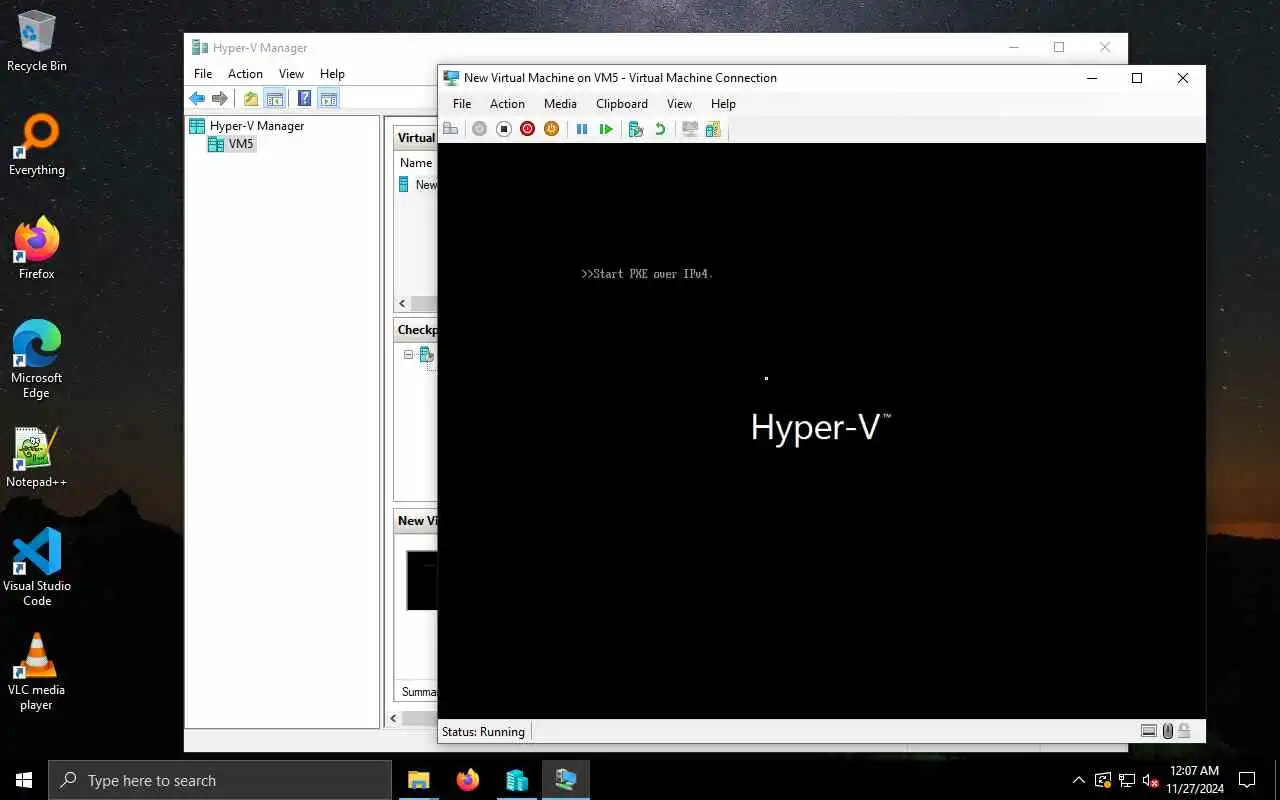Screen dimensions: 1280x800
Task: Open File menu in Hyper-V Manager
Action: (x=203, y=74)
